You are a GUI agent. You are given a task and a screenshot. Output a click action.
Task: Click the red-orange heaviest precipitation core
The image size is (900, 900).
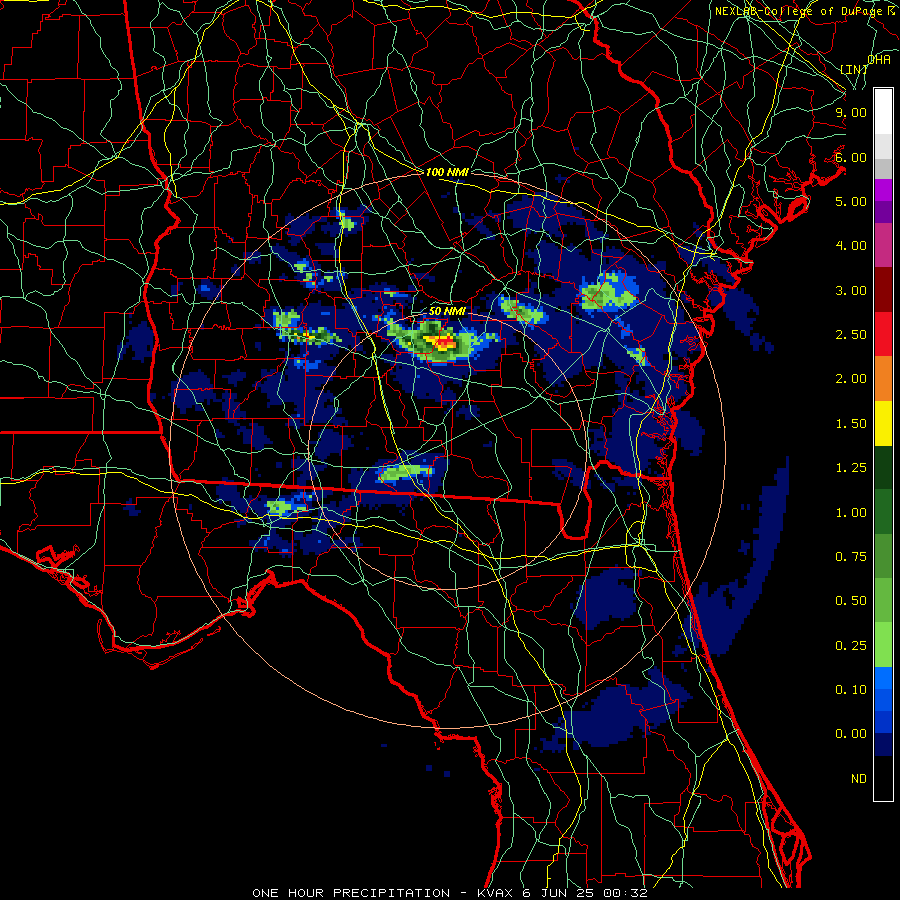(x=445, y=344)
